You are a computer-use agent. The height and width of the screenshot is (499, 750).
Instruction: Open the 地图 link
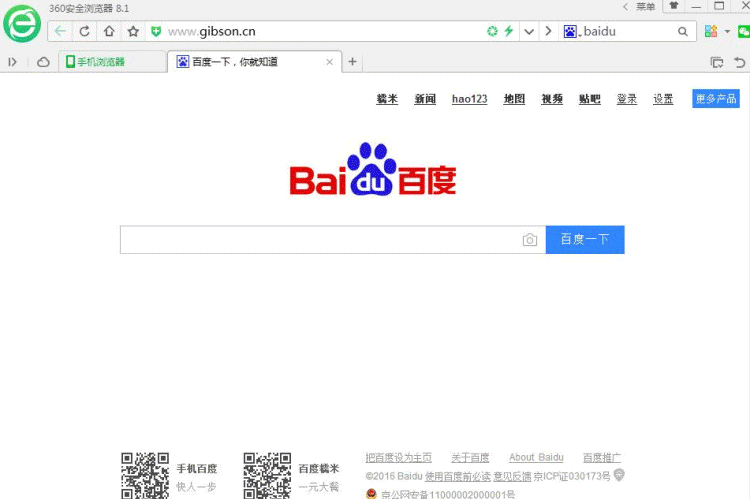click(514, 99)
